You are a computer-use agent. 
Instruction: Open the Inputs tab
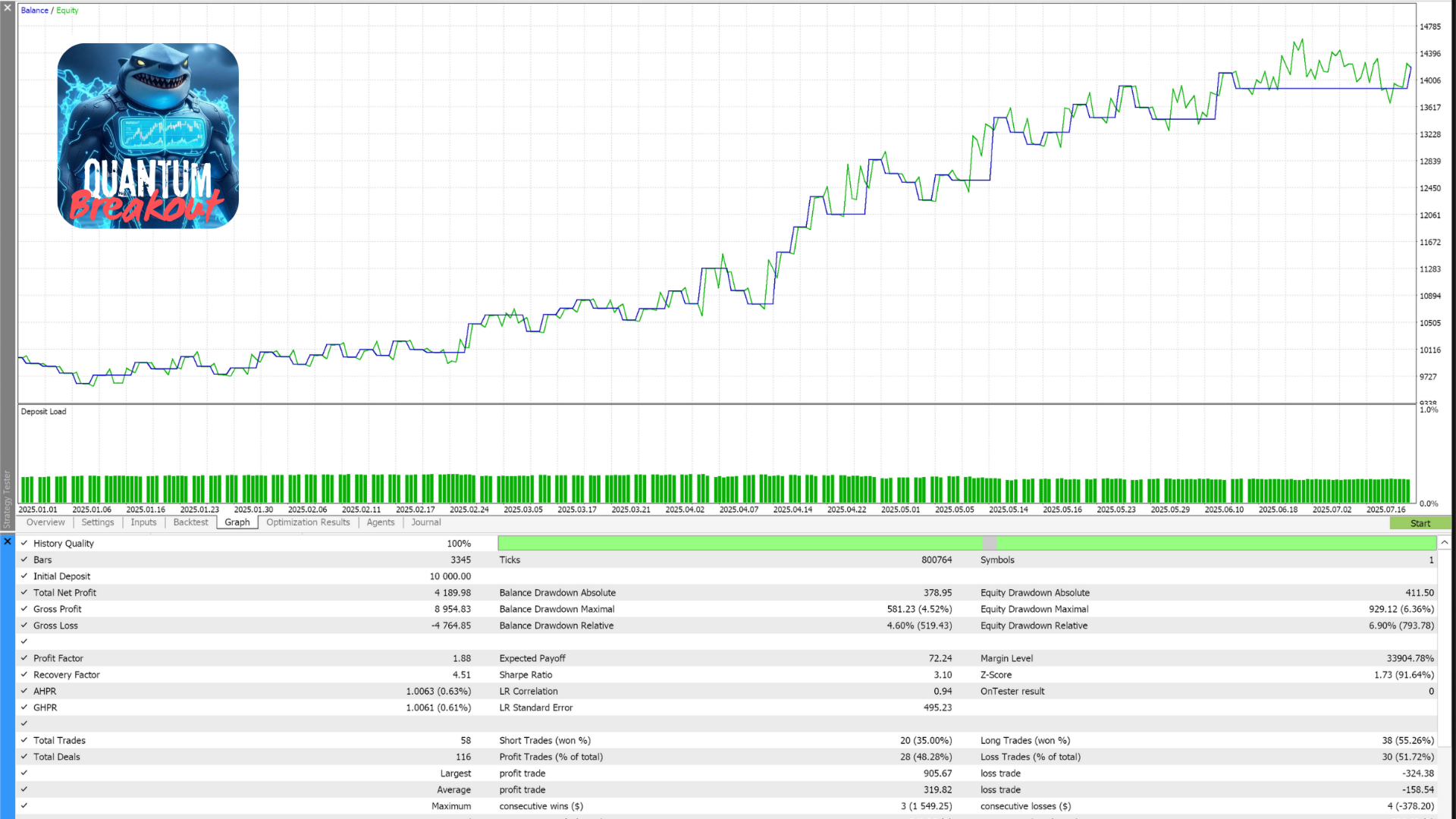pyautogui.click(x=143, y=522)
